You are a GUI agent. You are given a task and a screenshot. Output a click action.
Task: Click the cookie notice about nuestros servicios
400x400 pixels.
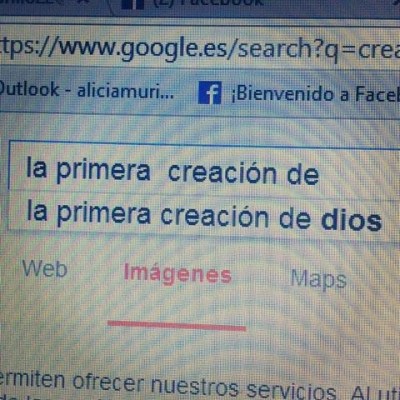coord(200,386)
